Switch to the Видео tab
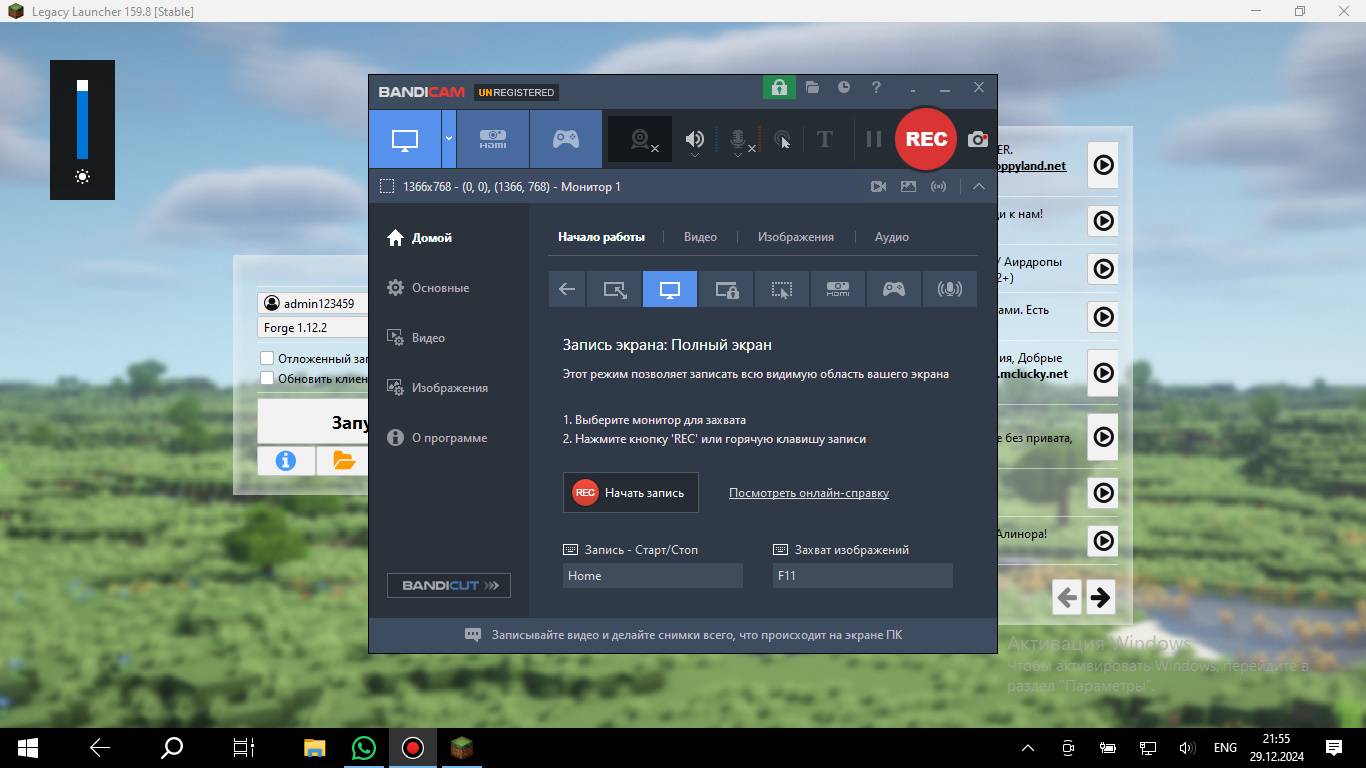The width and height of the screenshot is (1366, 768). click(x=700, y=237)
